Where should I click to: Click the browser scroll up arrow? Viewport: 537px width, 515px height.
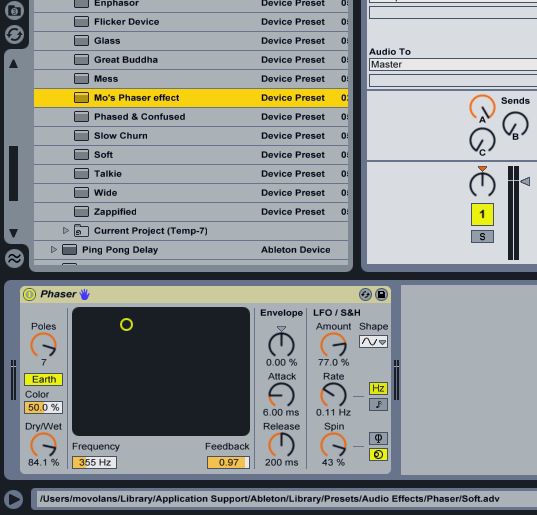click(13, 64)
